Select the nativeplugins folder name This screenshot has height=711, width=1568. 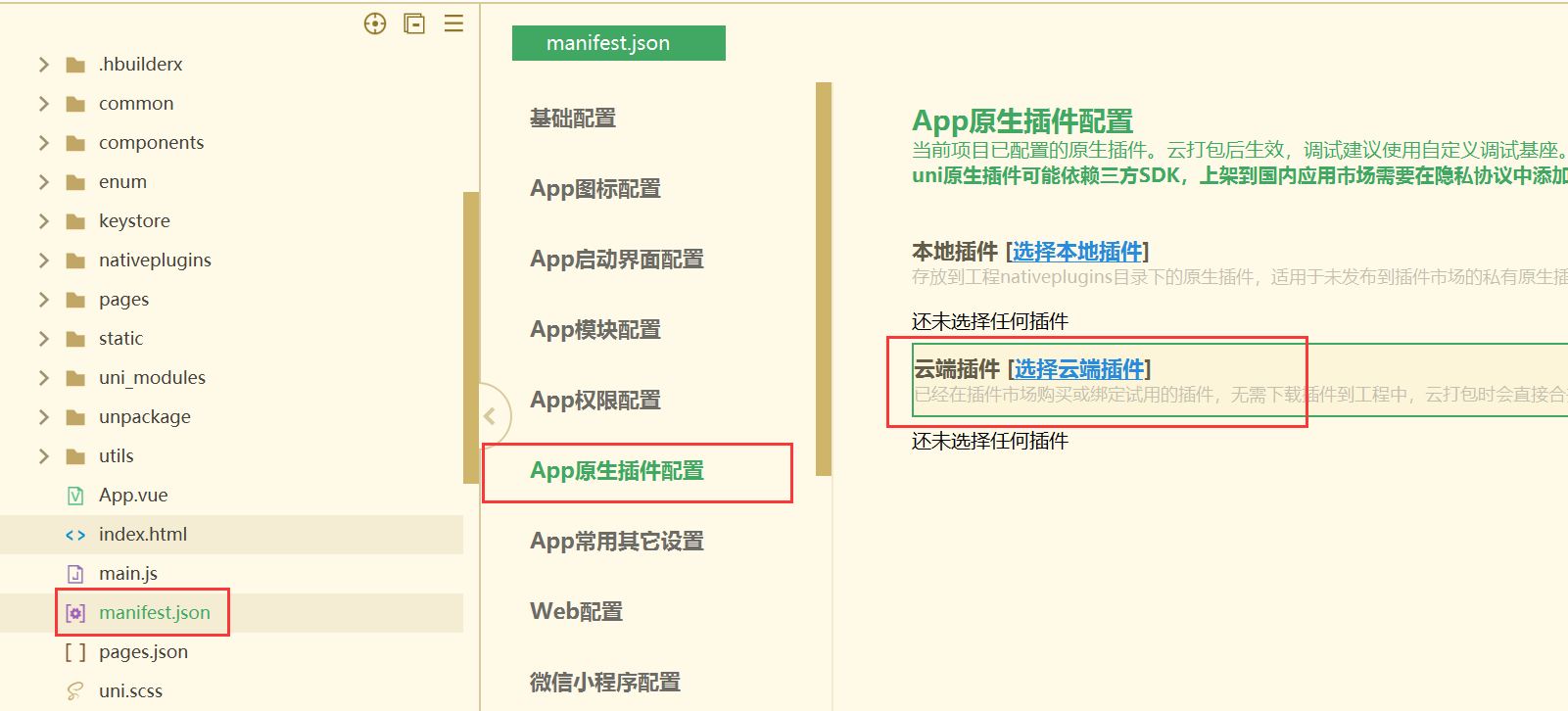pos(155,261)
